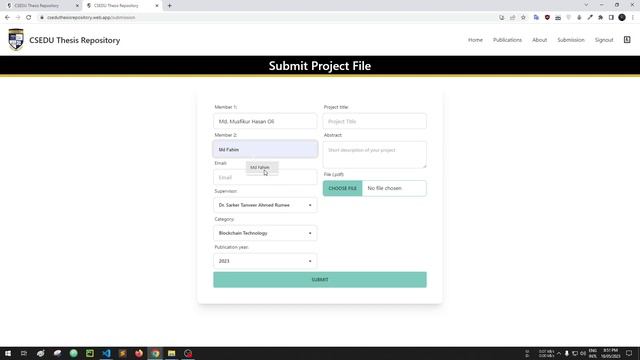Image resolution: width=640 pixels, height=360 pixels.
Task: Focus the Member 2 input field
Action: (265, 149)
